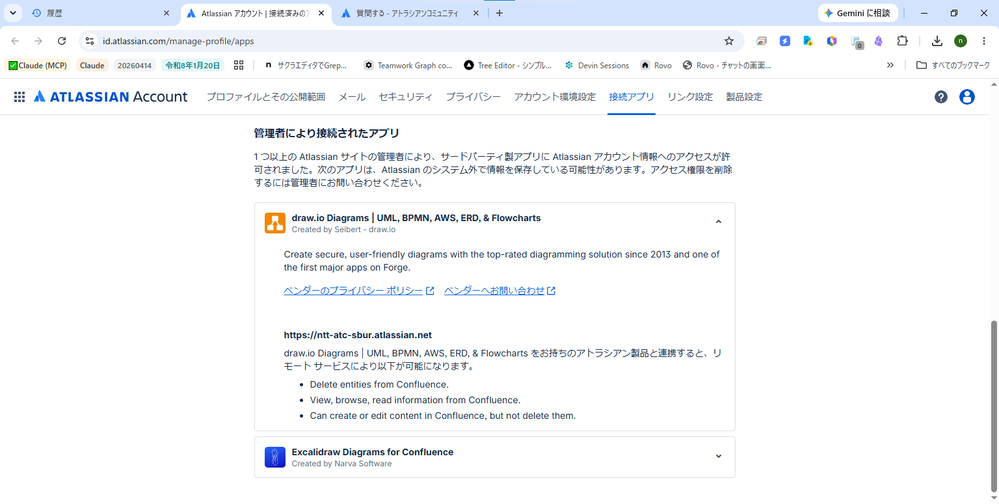The height and width of the screenshot is (504, 999).
Task: Open the Claude (MCP) bookmark
Action: (38, 65)
